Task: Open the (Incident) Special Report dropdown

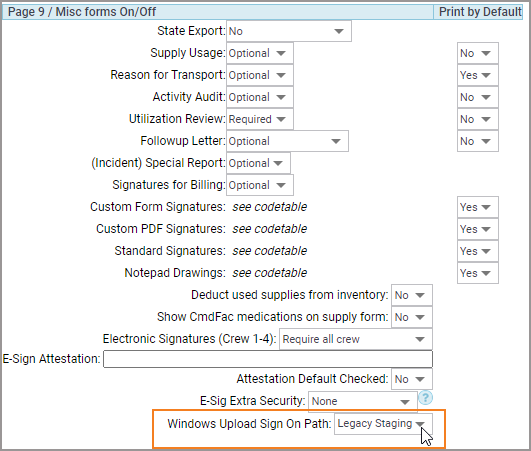Action: pyautogui.click(x=258, y=163)
